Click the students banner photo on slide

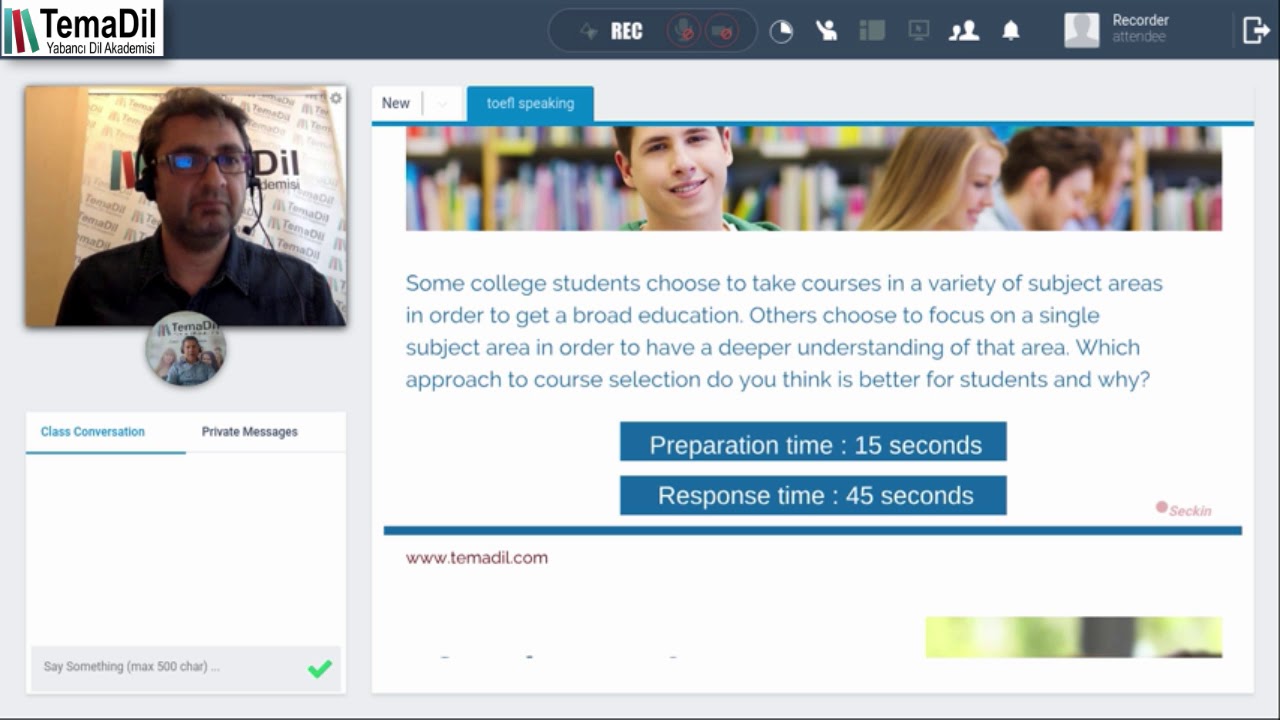813,178
